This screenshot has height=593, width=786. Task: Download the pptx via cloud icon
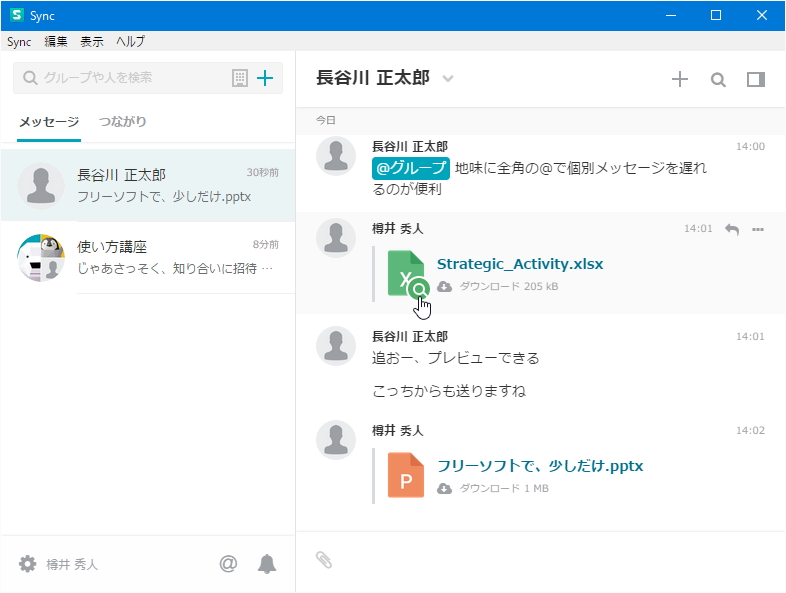444,488
